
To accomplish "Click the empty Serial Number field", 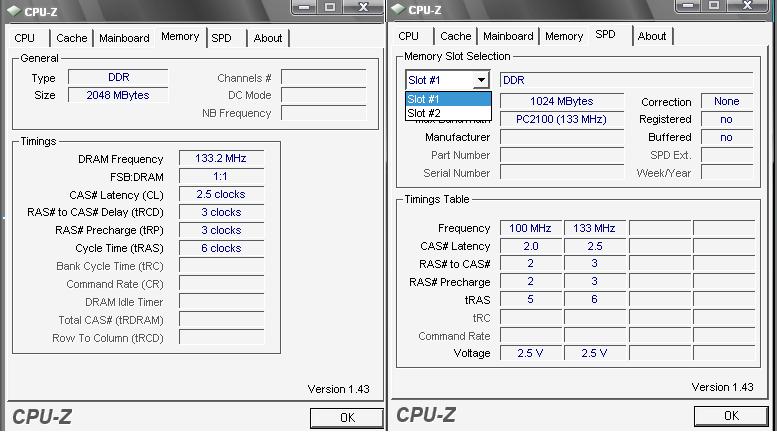I will (562, 173).
